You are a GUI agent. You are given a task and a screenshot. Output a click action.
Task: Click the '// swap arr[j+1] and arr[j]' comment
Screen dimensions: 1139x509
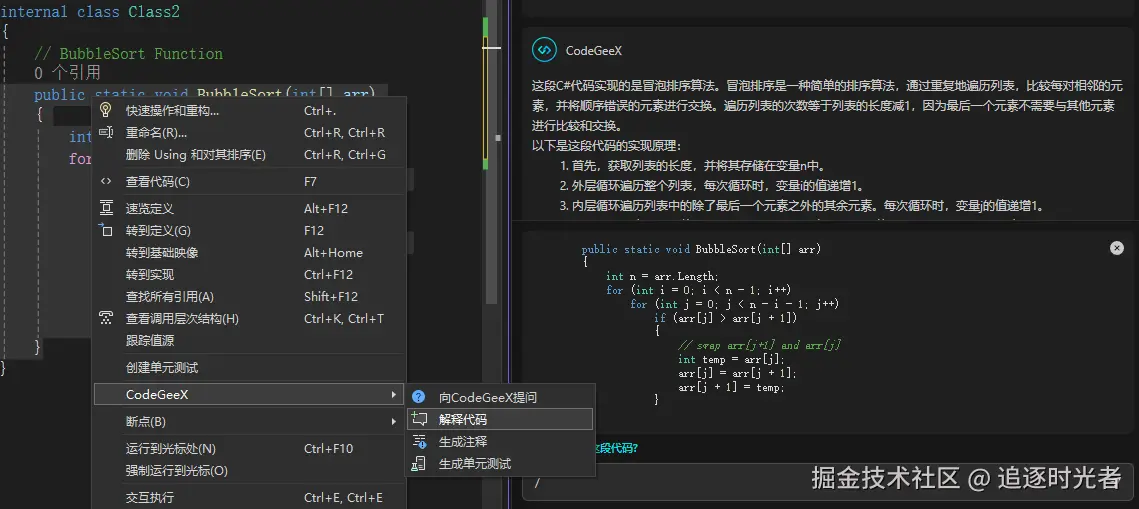click(759, 346)
